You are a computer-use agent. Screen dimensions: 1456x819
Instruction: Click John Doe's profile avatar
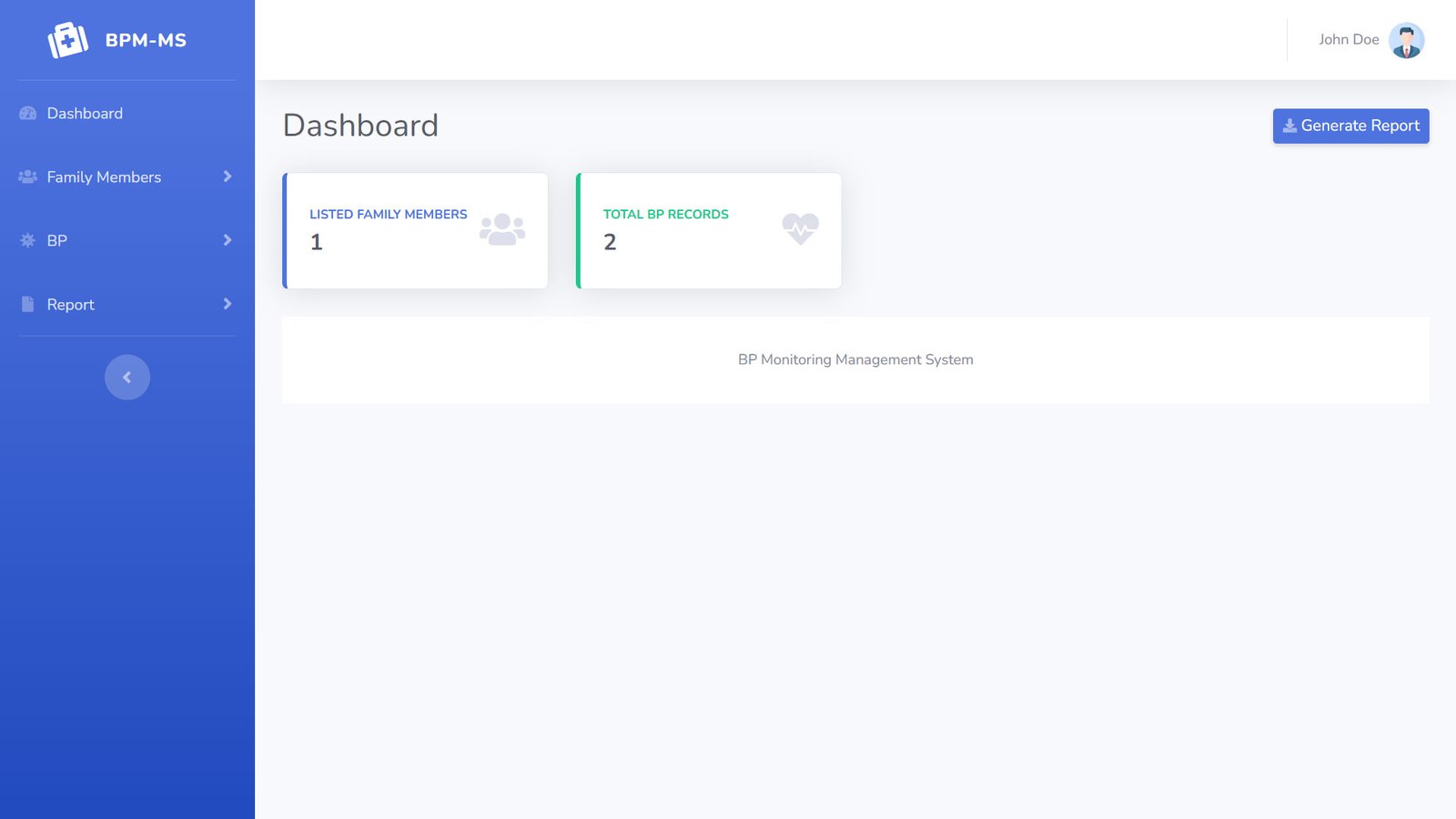(1407, 40)
